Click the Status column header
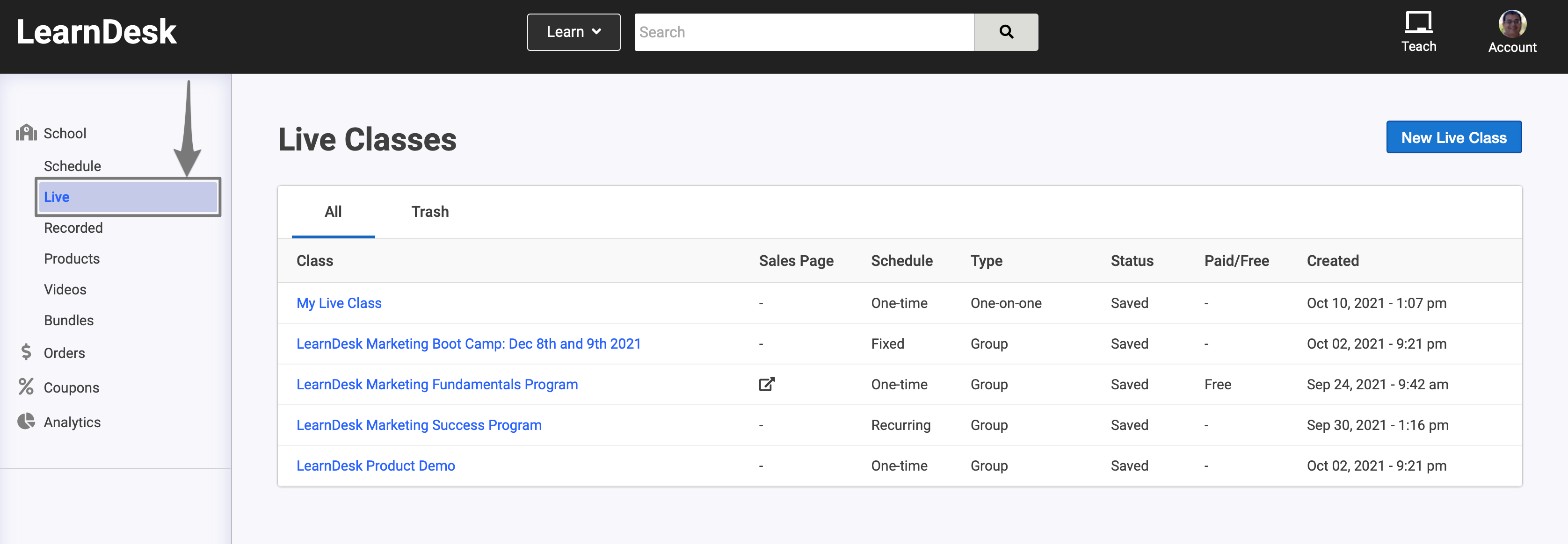1568x544 pixels. pos(1132,261)
